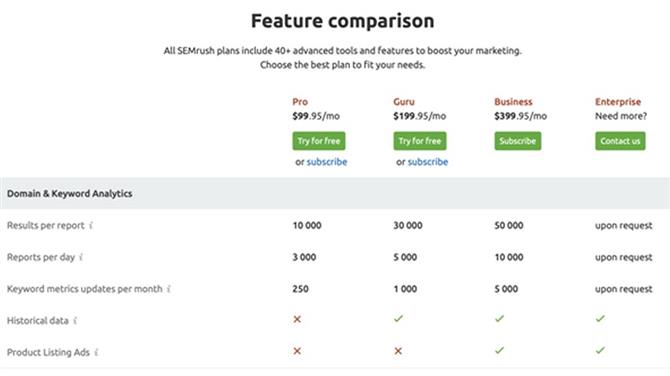
Task: Select the Enterprise plan heading
Action: tap(618, 102)
